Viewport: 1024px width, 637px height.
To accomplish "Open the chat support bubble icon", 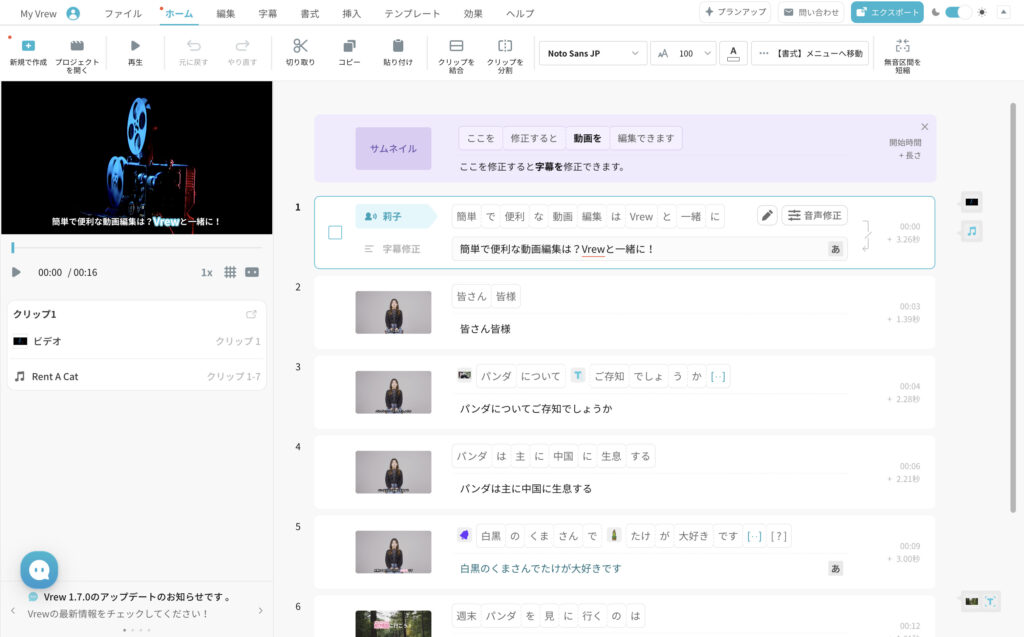I will pos(39,570).
